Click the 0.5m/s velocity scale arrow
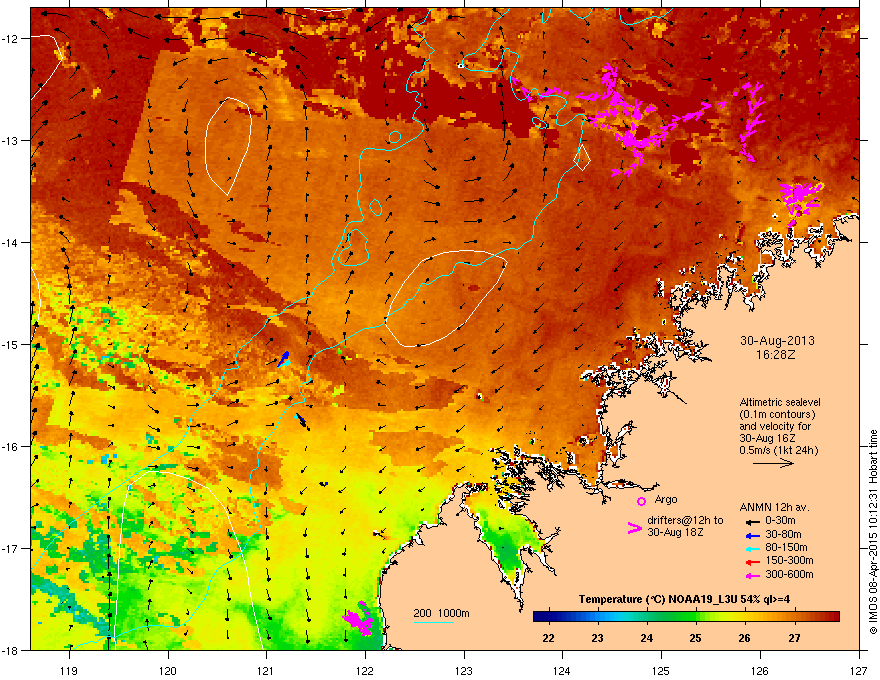 point(773,463)
